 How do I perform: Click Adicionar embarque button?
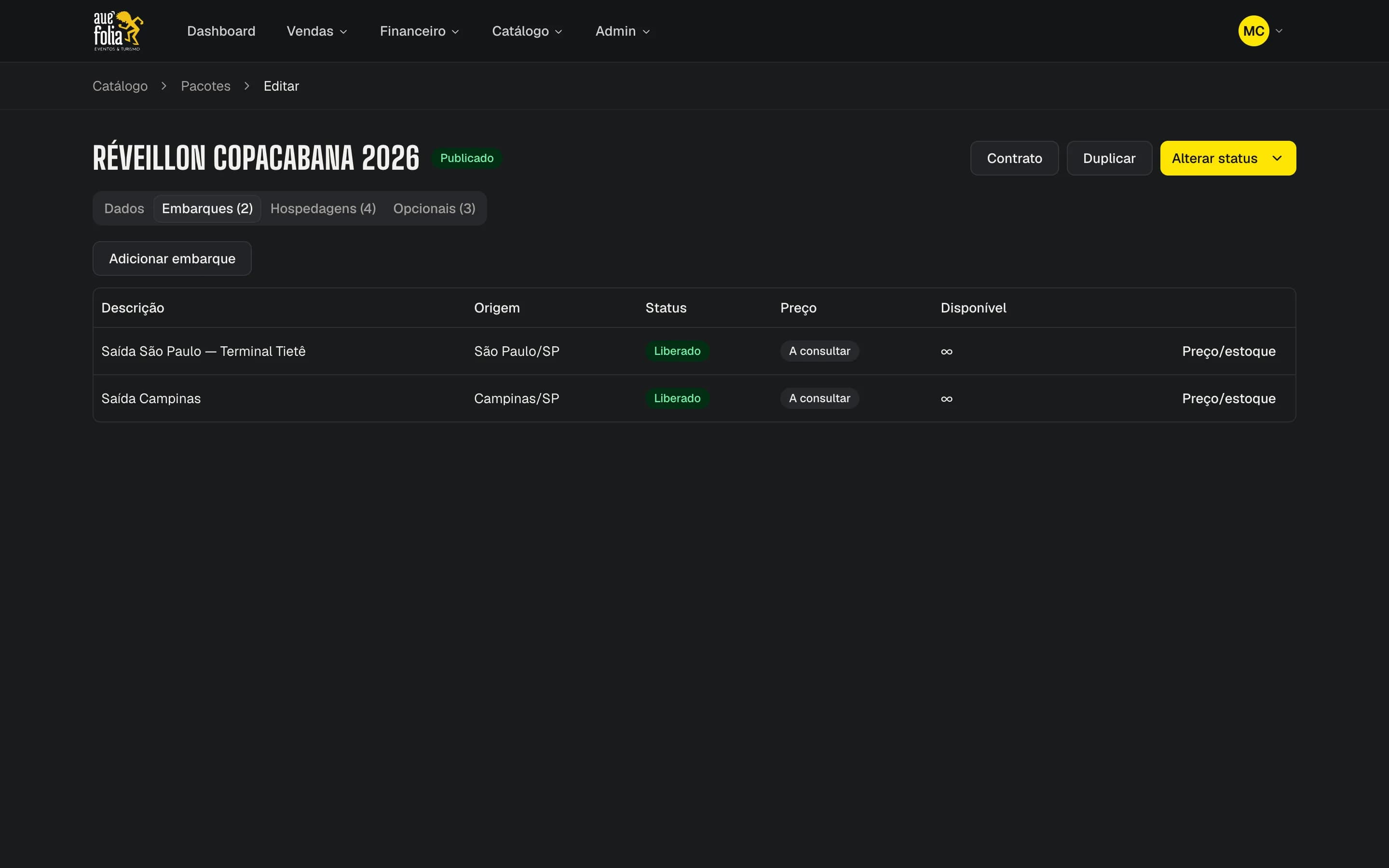point(172,259)
